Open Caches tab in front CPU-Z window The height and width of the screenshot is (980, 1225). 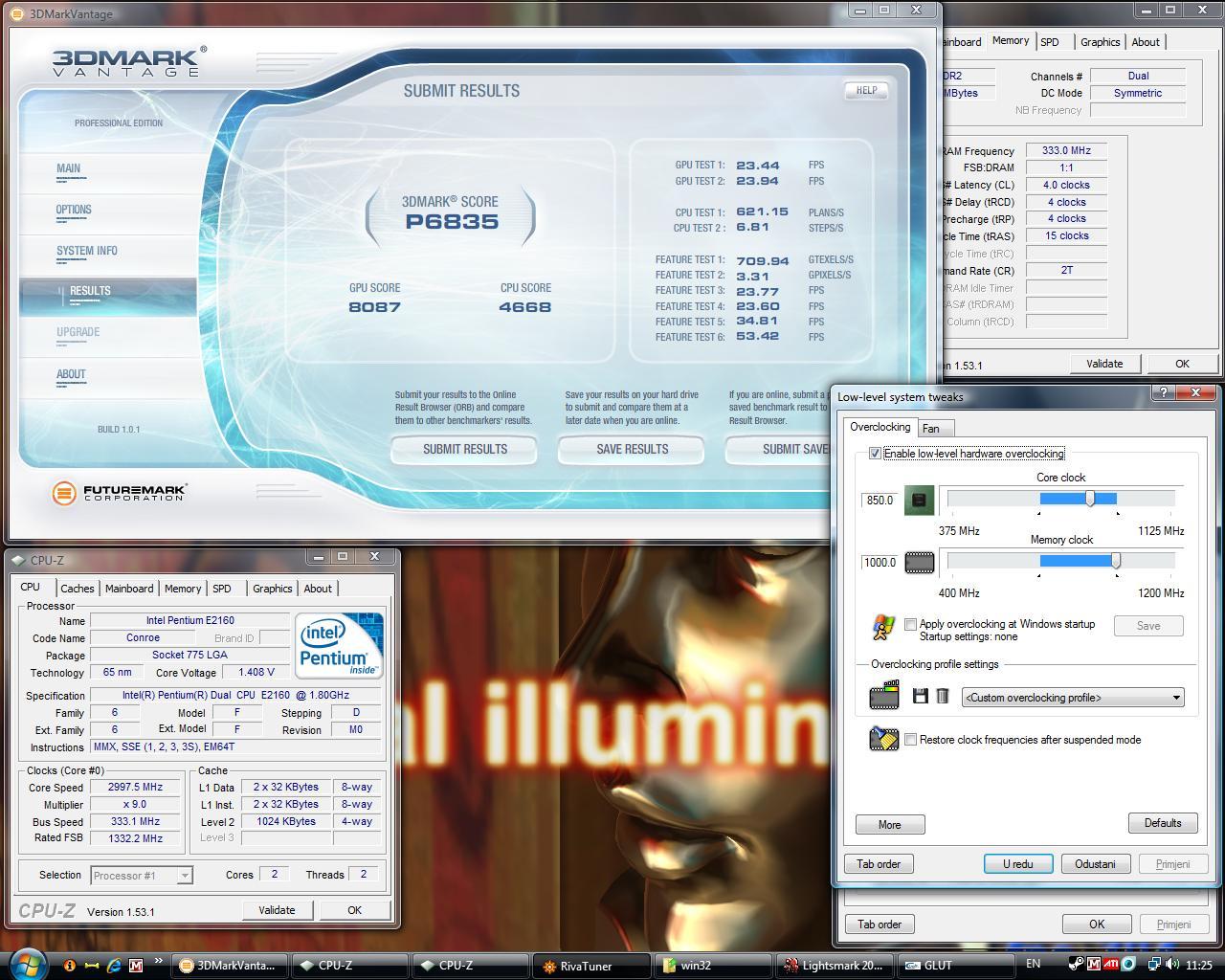tap(77, 589)
